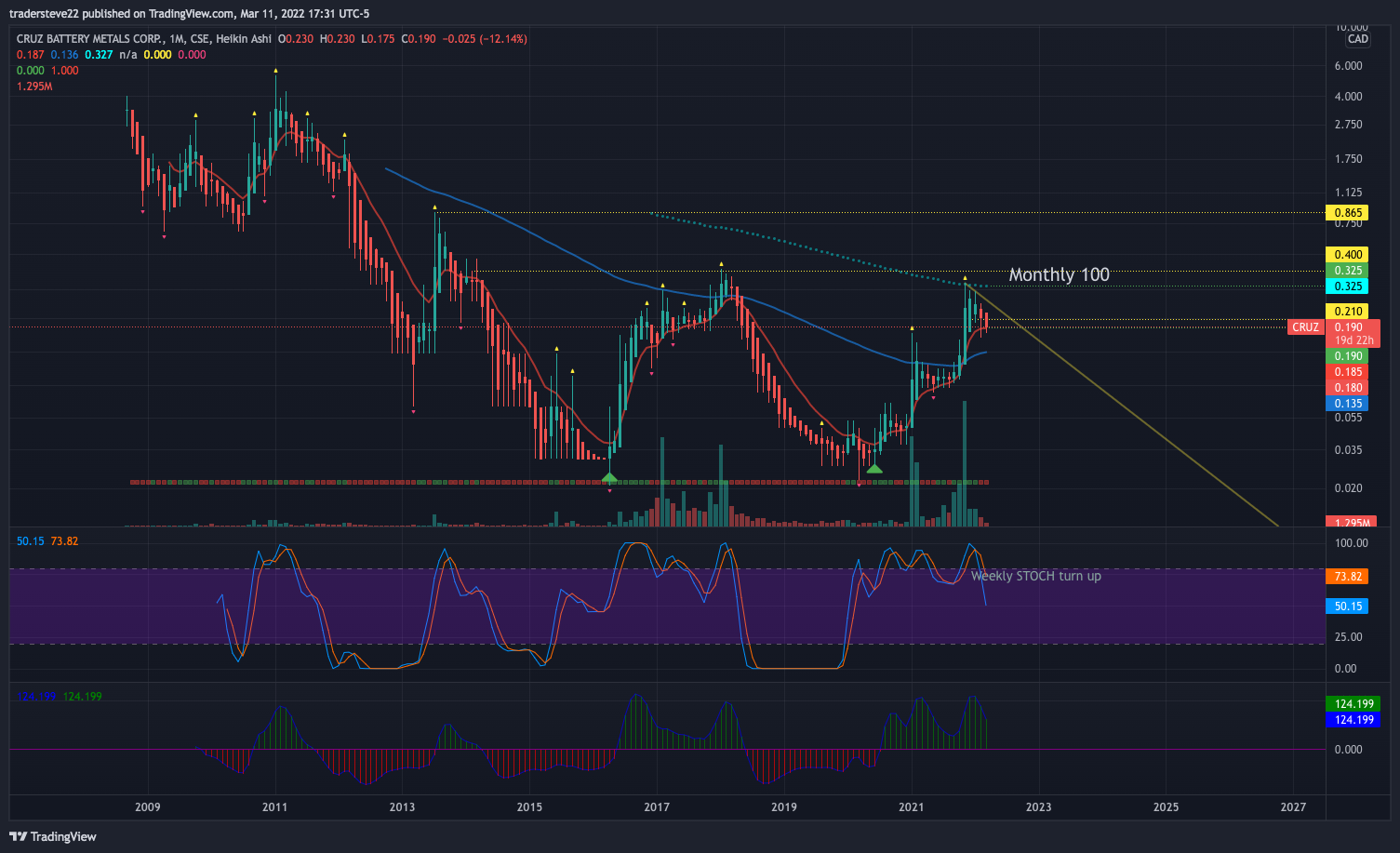Click the 2025 label on time axis
The height and width of the screenshot is (853, 1400).
coord(1166,806)
